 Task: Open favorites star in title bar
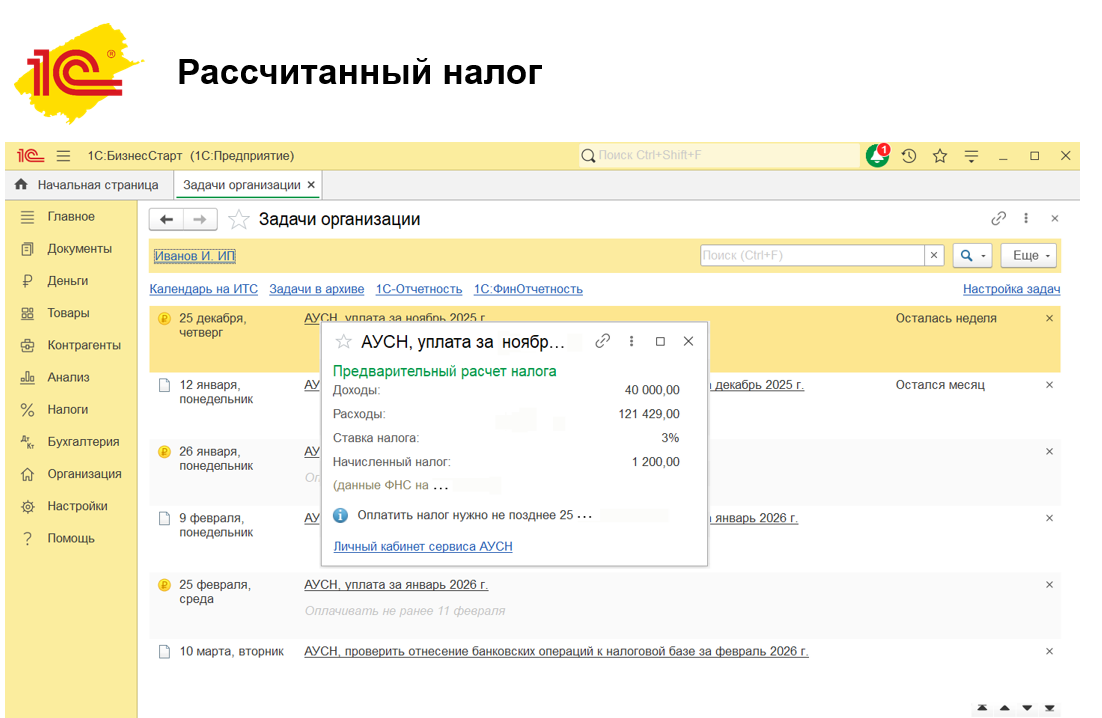[x=940, y=156]
